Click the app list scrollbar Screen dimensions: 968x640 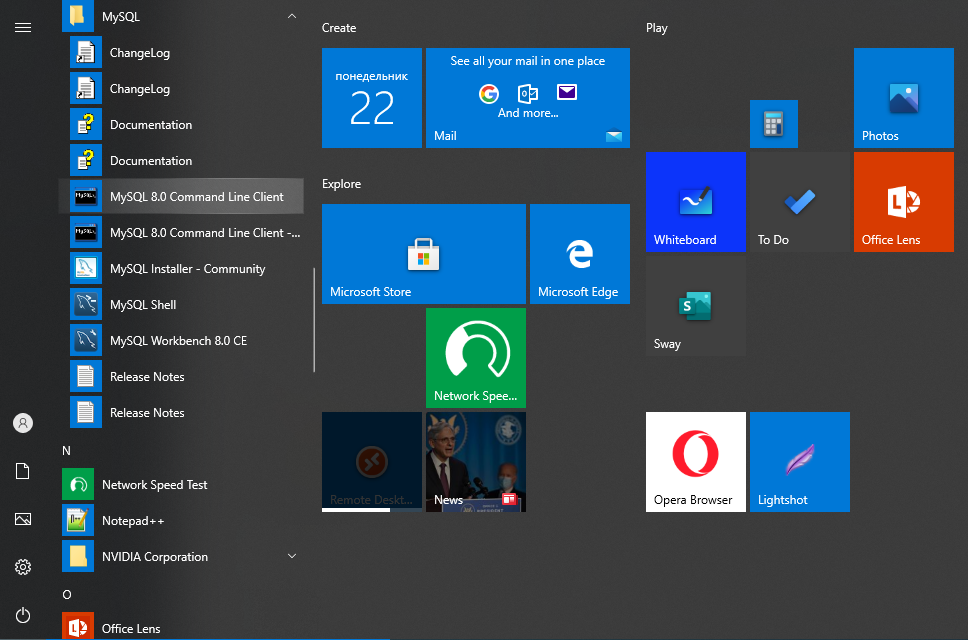[315, 320]
